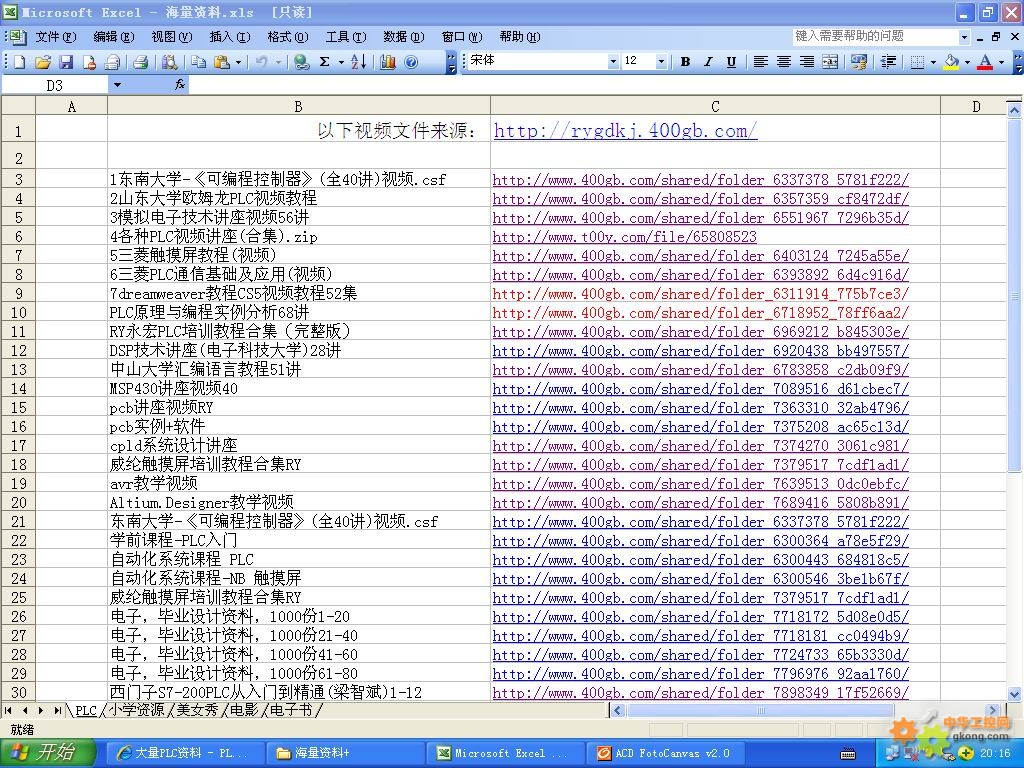Click the Undo arrow icon
The height and width of the screenshot is (768, 1024).
pos(261,62)
